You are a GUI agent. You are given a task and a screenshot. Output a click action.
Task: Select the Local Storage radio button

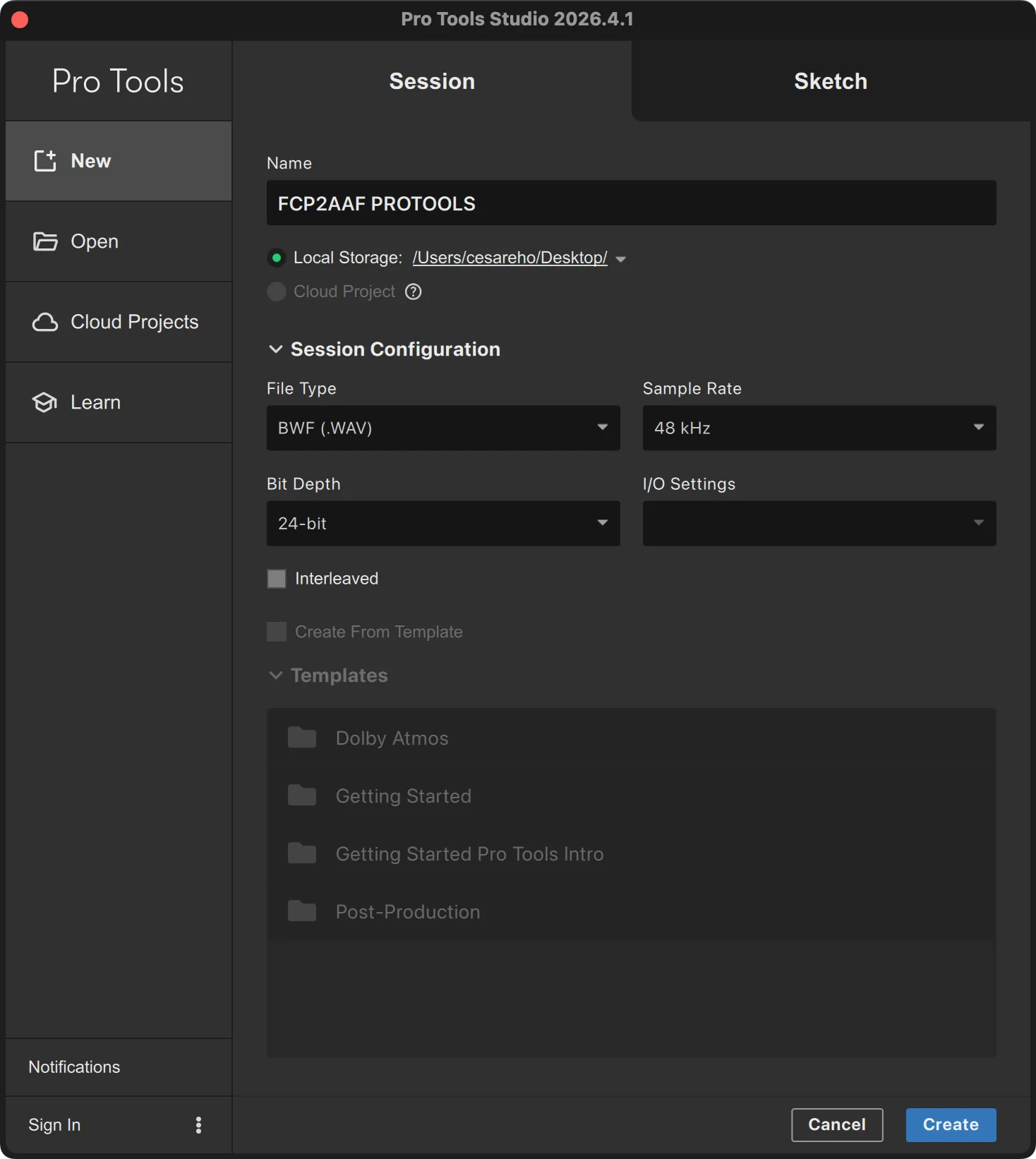[277, 258]
